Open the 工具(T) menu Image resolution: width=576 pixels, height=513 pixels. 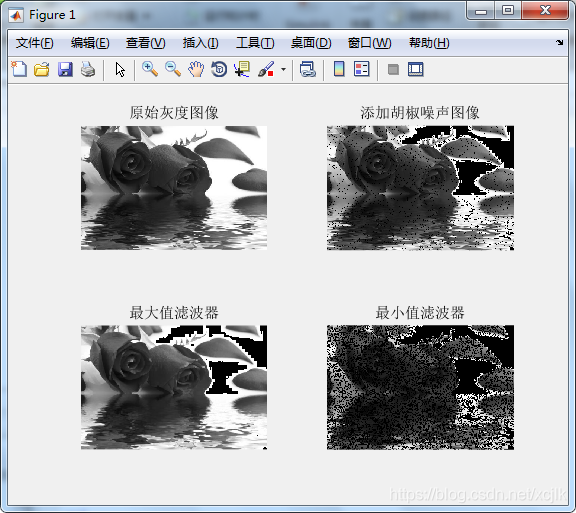(255, 43)
